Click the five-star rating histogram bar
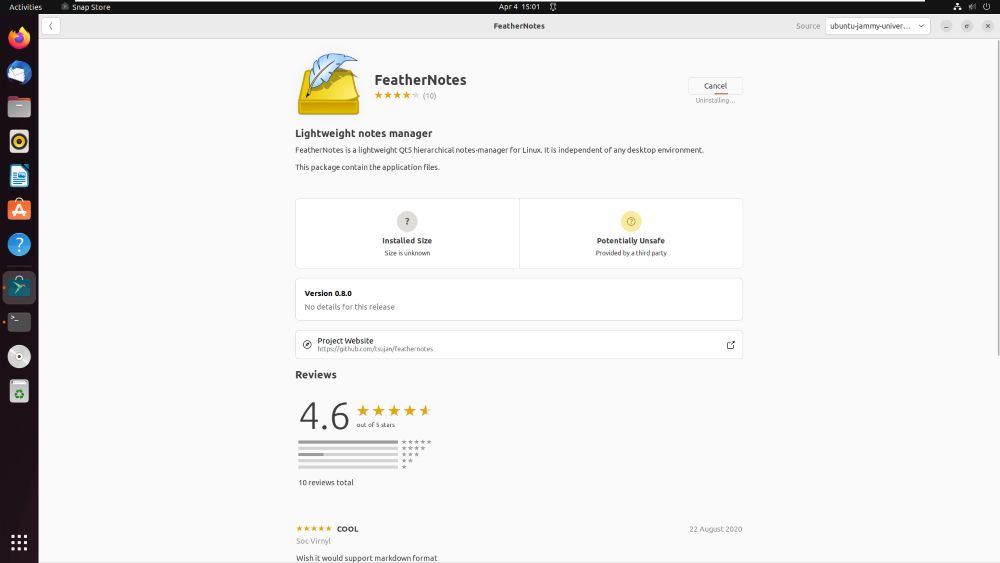1000x563 pixels. (348, 442)
